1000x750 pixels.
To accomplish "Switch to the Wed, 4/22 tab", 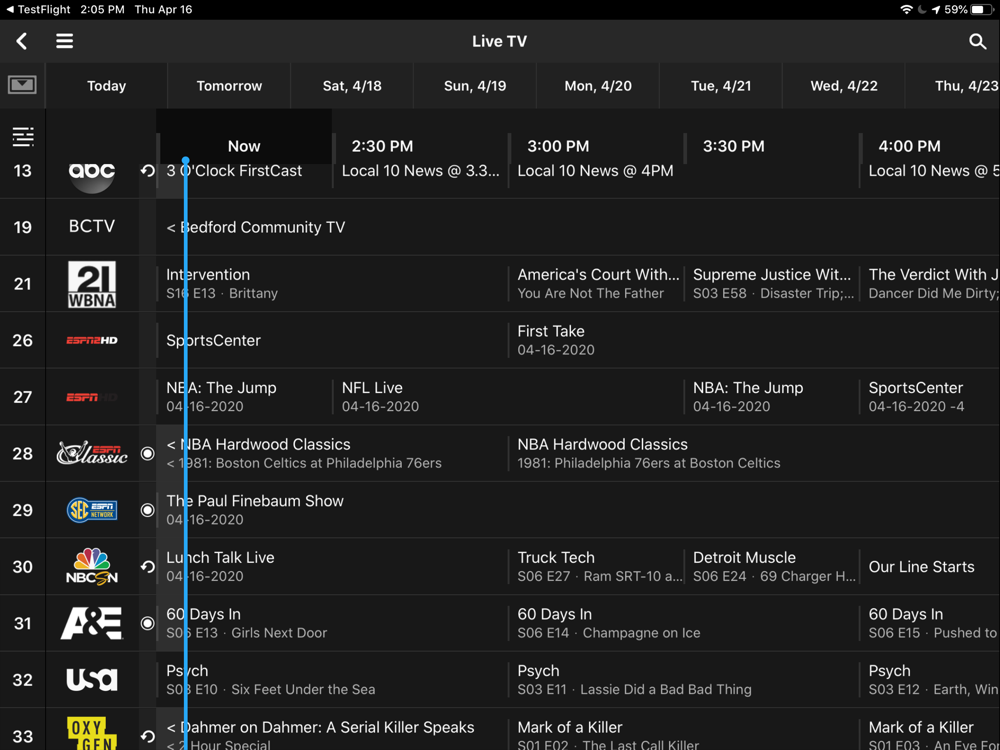I will [844, 86].
